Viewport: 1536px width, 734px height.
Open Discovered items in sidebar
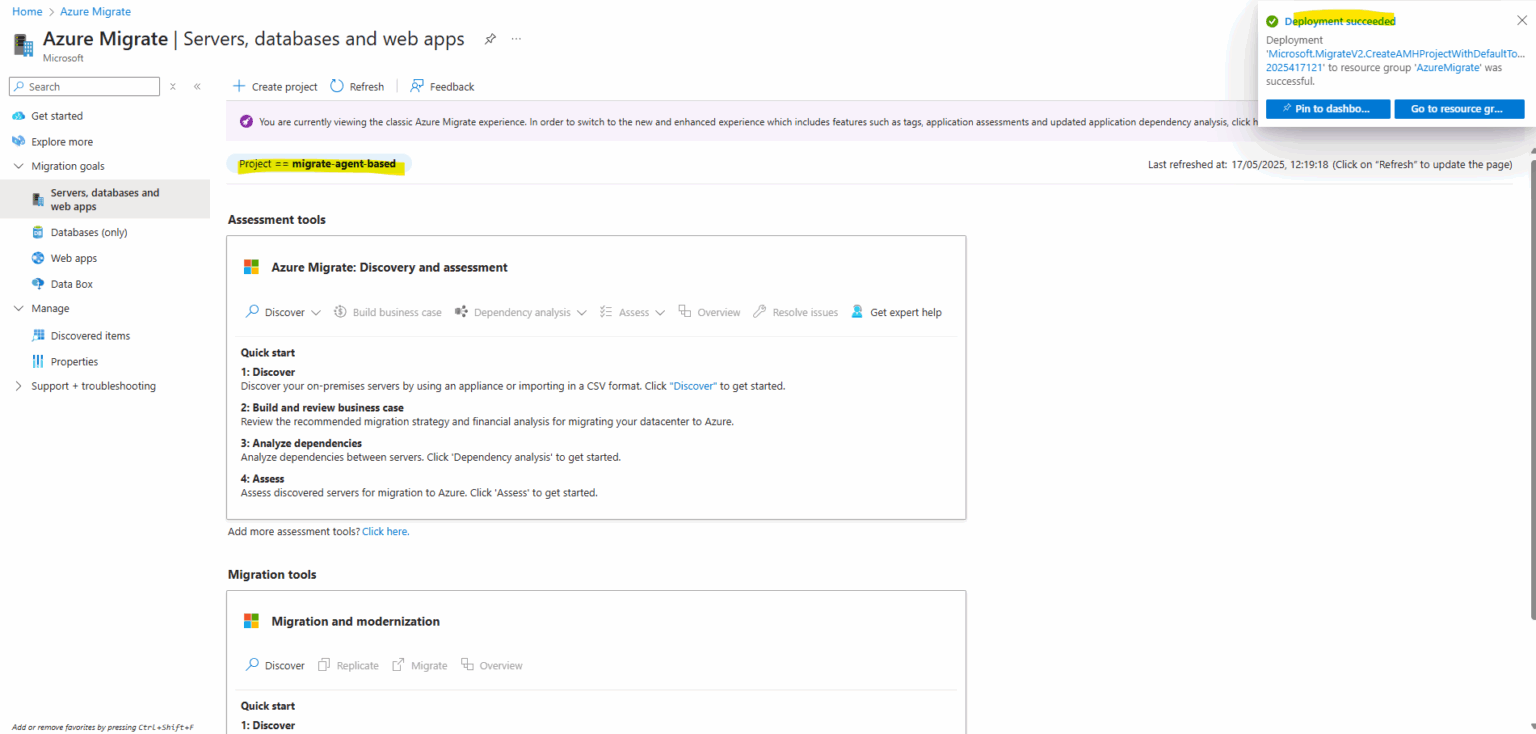pos(90,336)
